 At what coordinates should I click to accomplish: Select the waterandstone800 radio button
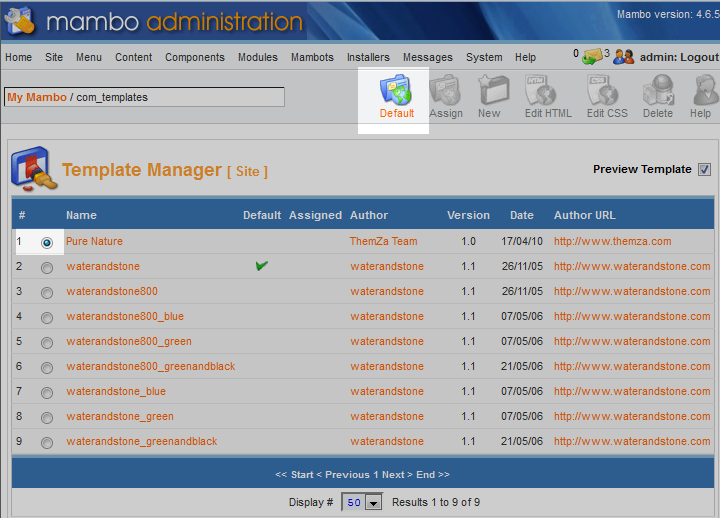click(x=46, y=293)
